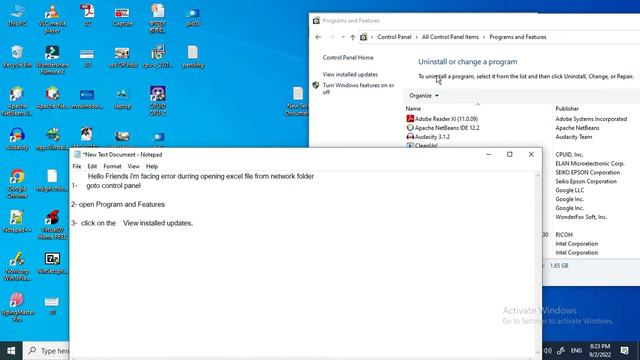Launch Google Chrome desktop shortcut
Image resolution: width=640 pixels, height=360 pixels.
tap(17, 184)
